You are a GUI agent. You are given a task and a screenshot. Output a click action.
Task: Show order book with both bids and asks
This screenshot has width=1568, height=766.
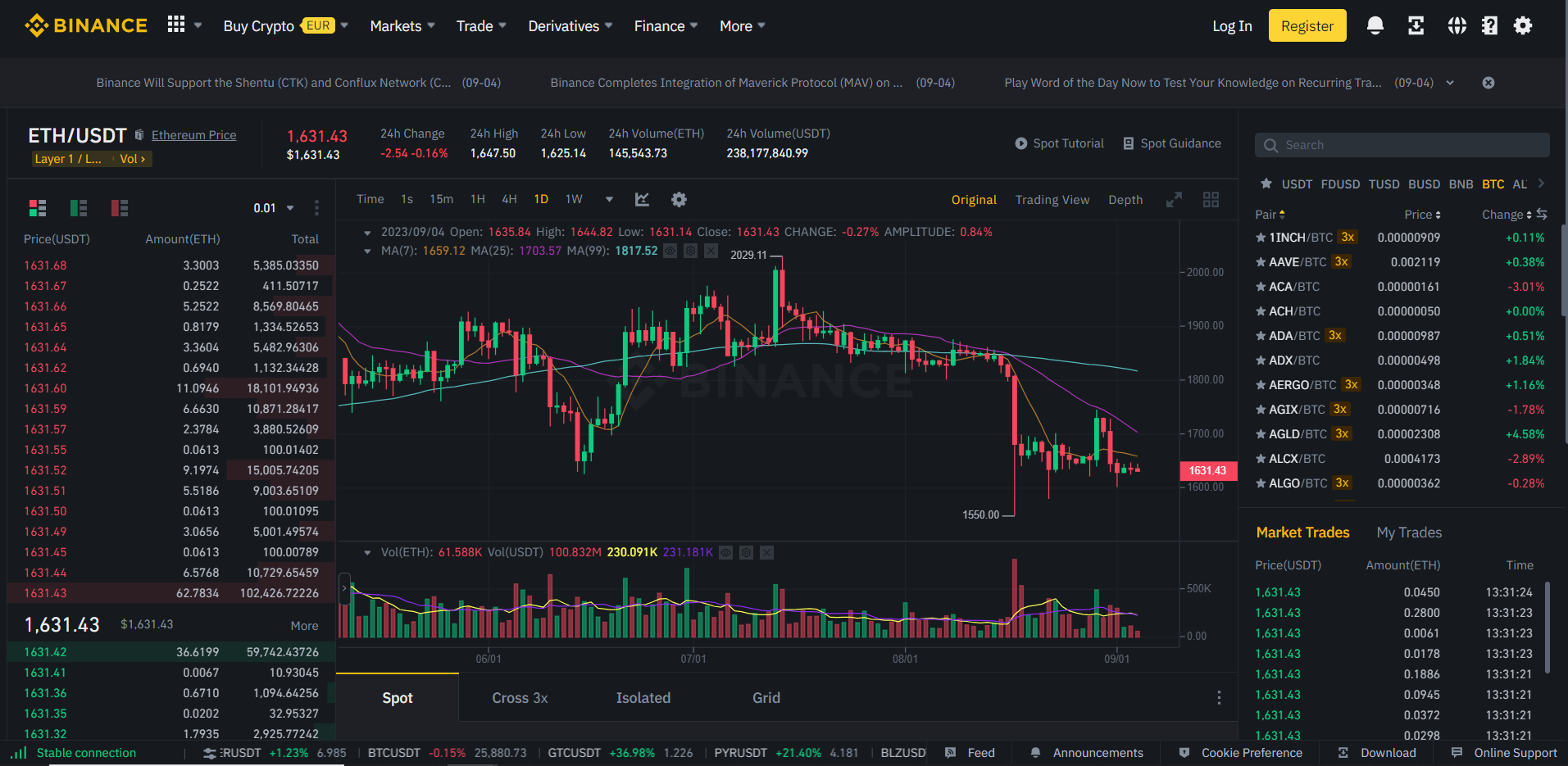point(38,208)
